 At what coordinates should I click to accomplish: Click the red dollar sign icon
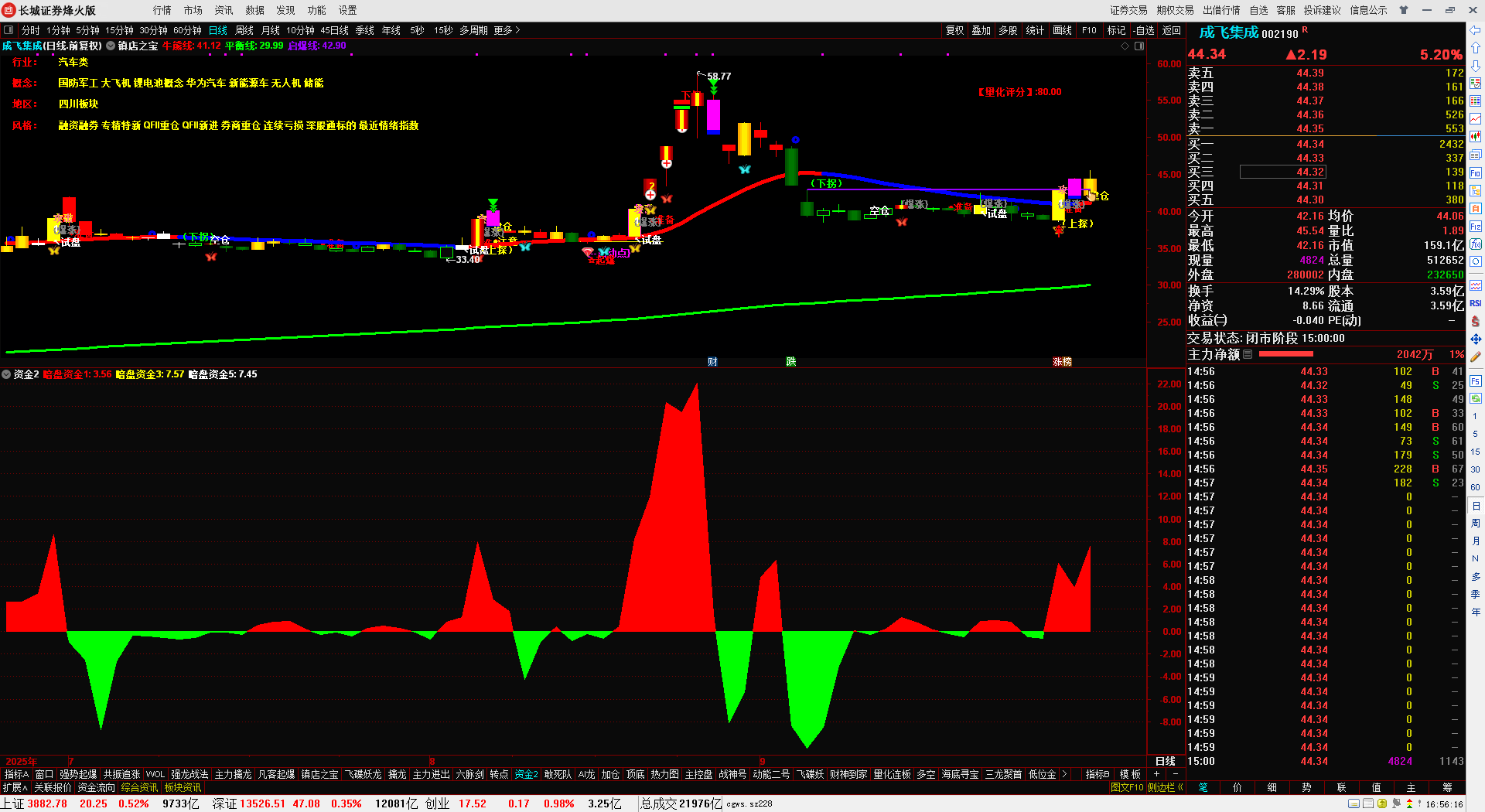[x=1476, y=321]
